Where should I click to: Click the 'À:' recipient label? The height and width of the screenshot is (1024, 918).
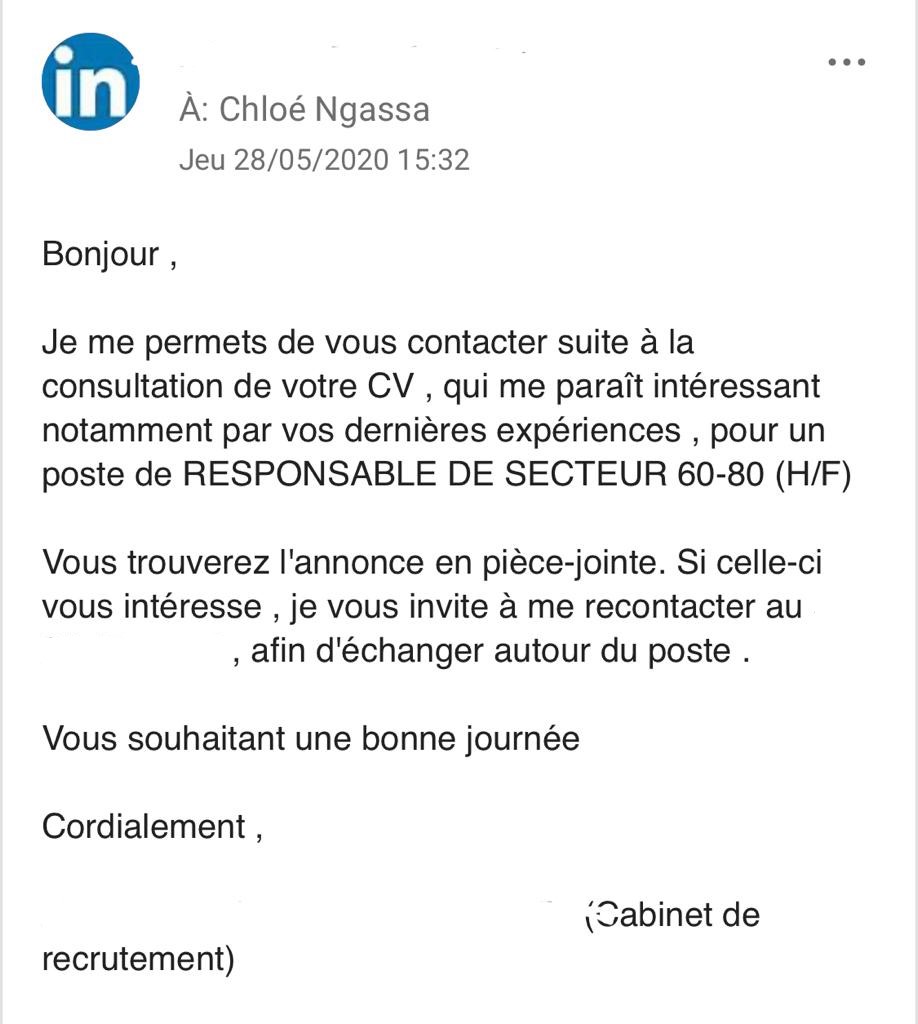(193, 109)
